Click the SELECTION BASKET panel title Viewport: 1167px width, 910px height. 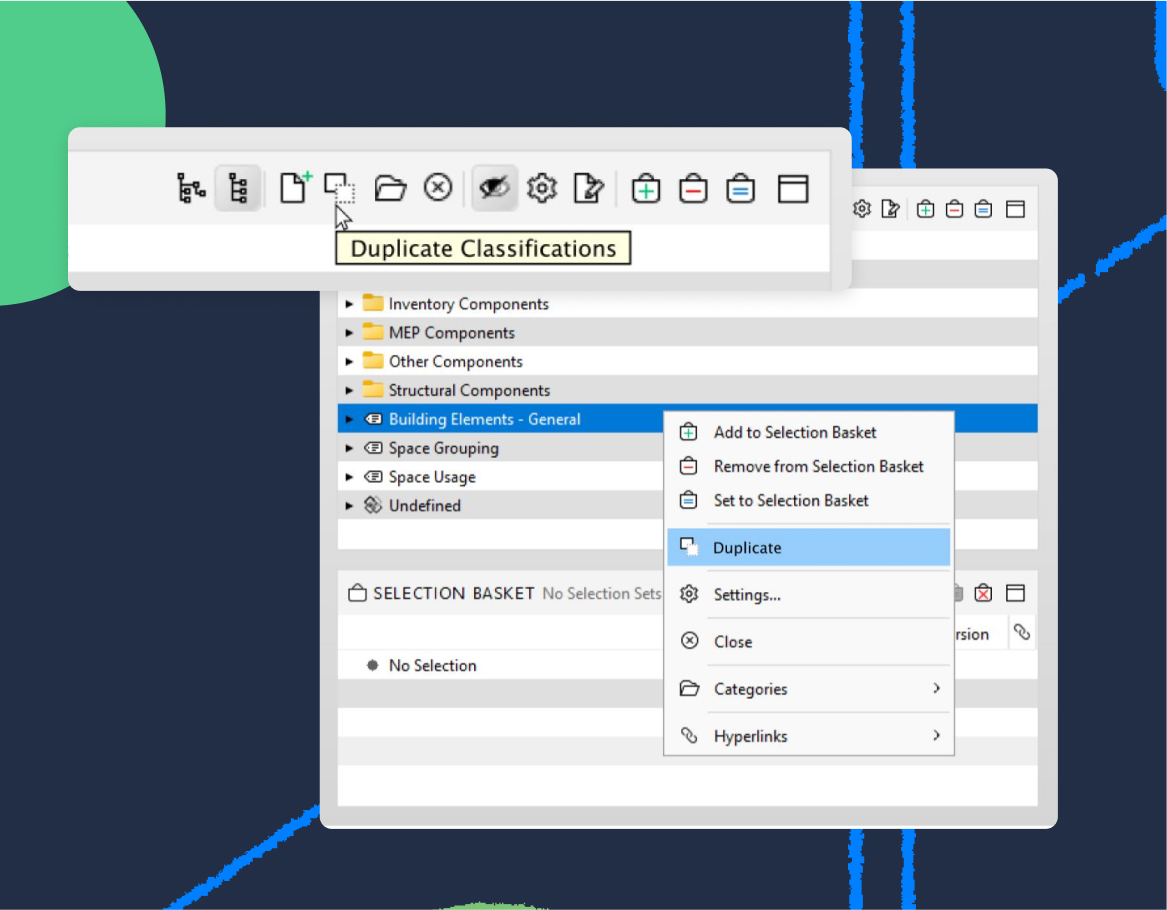(454, 593)
